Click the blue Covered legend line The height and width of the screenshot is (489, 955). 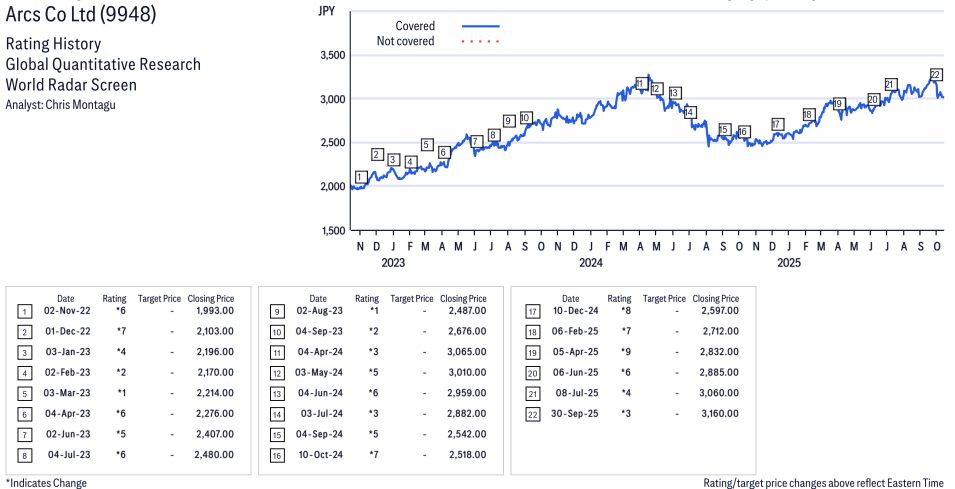point(480,26)
